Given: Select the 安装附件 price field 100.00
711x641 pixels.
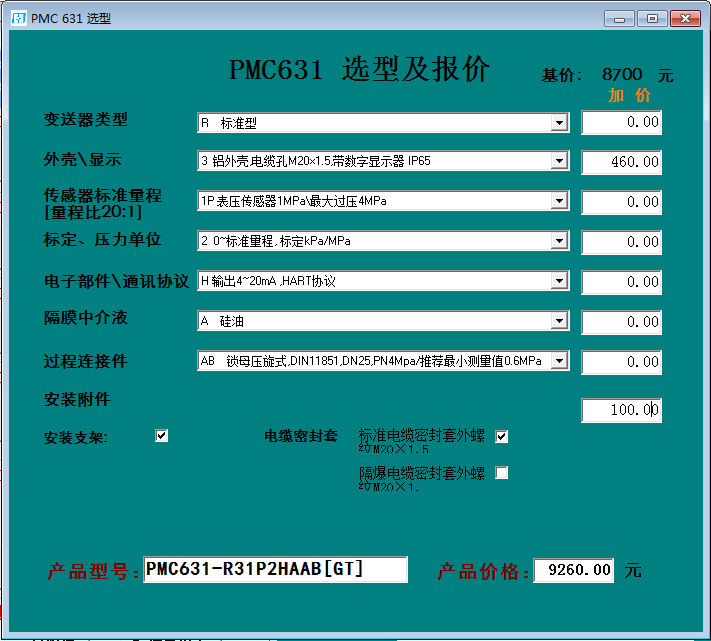Looking at the screenshot, I should point(621,410).
